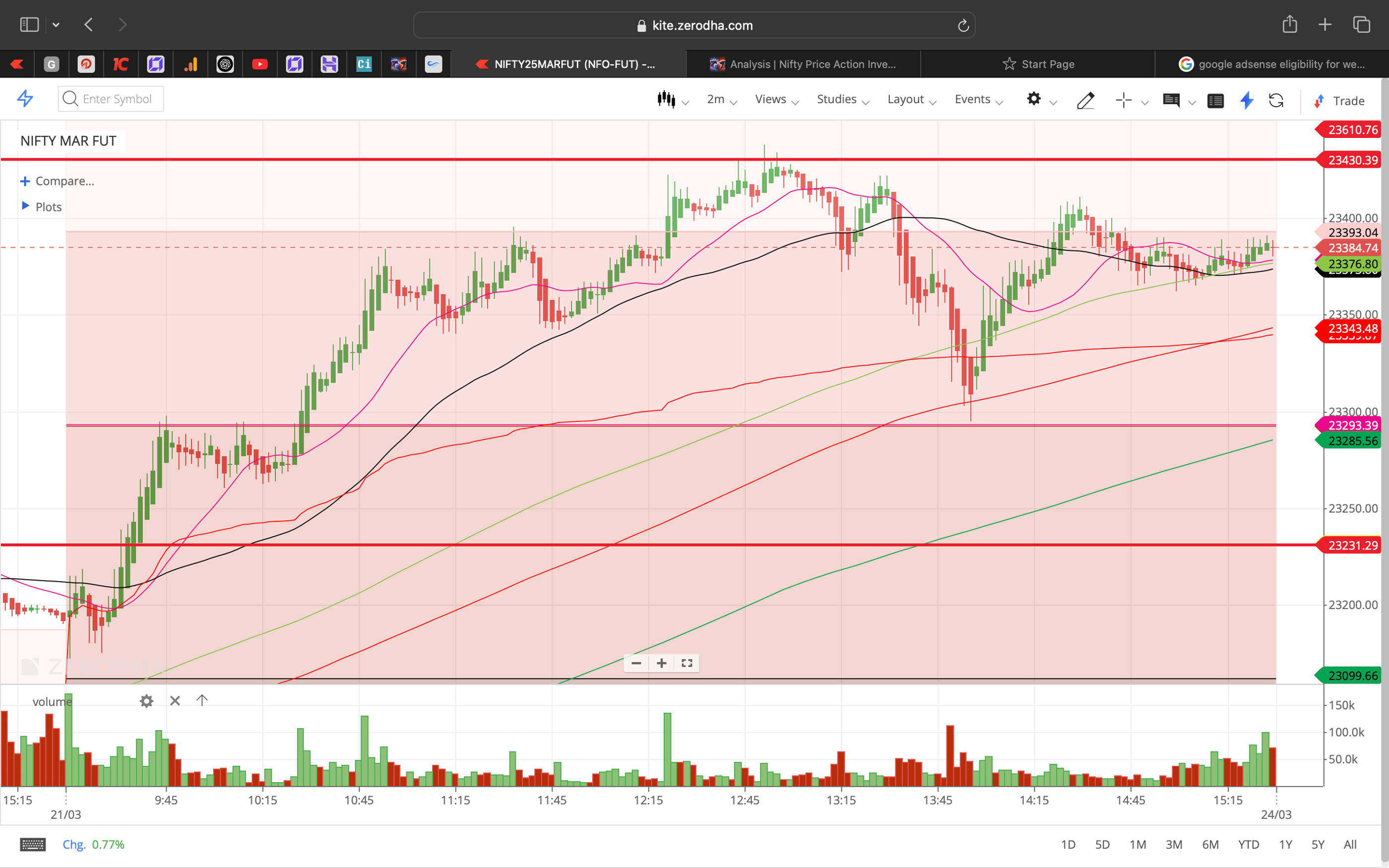Open volume study settings gear

tap(147, 701)
